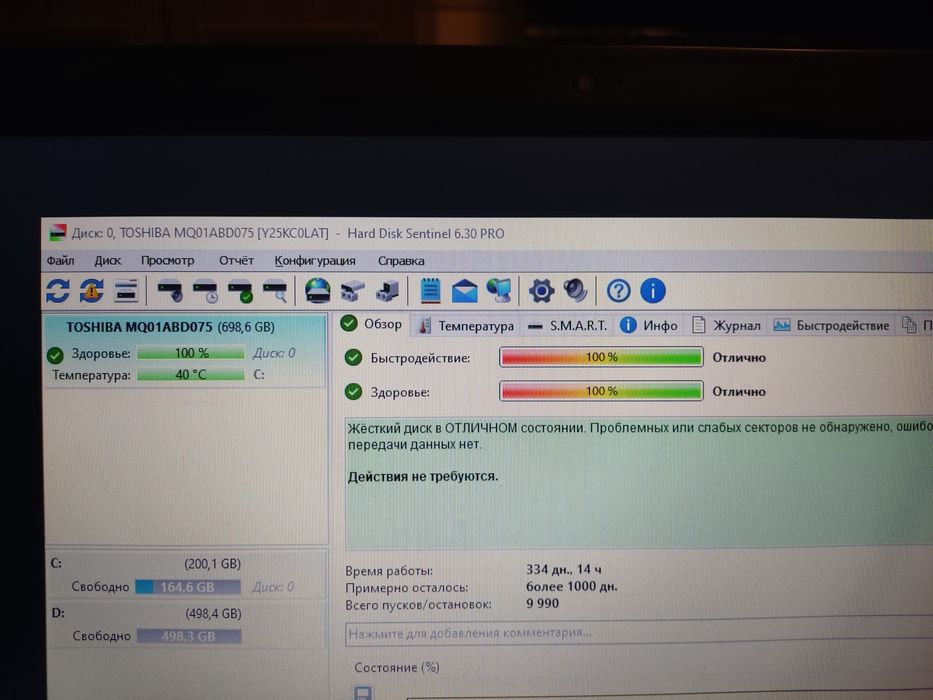The image size is (933, 700).
Task: Click the более 1000 дн. remaining value
Action: pos(571,586)
